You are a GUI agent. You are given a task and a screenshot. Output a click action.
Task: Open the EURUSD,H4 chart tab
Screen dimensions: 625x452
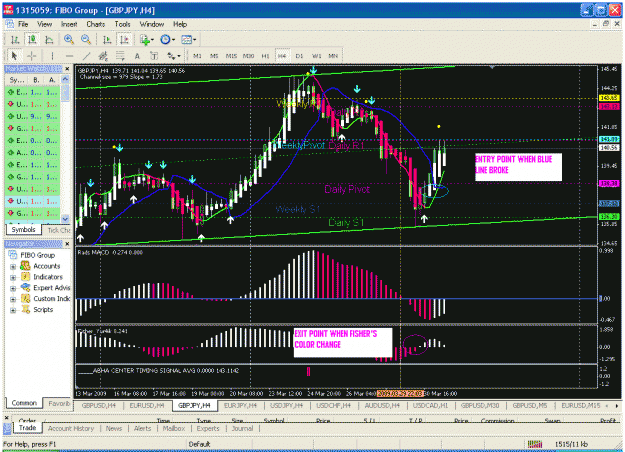[x=147, y=405]
